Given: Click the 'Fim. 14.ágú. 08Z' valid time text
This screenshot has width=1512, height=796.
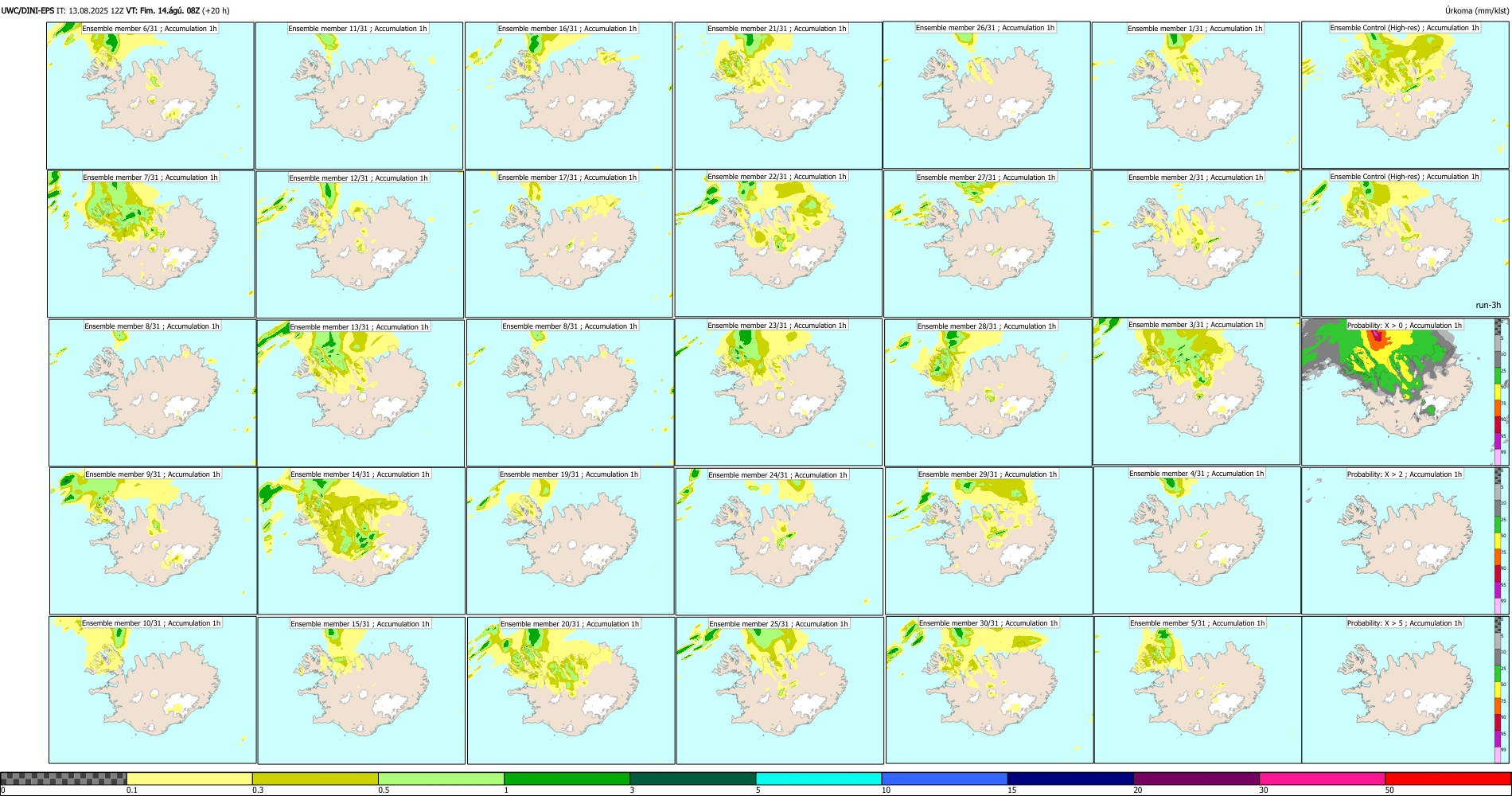Looking at the screenshot, I should (x=170, y=10).
